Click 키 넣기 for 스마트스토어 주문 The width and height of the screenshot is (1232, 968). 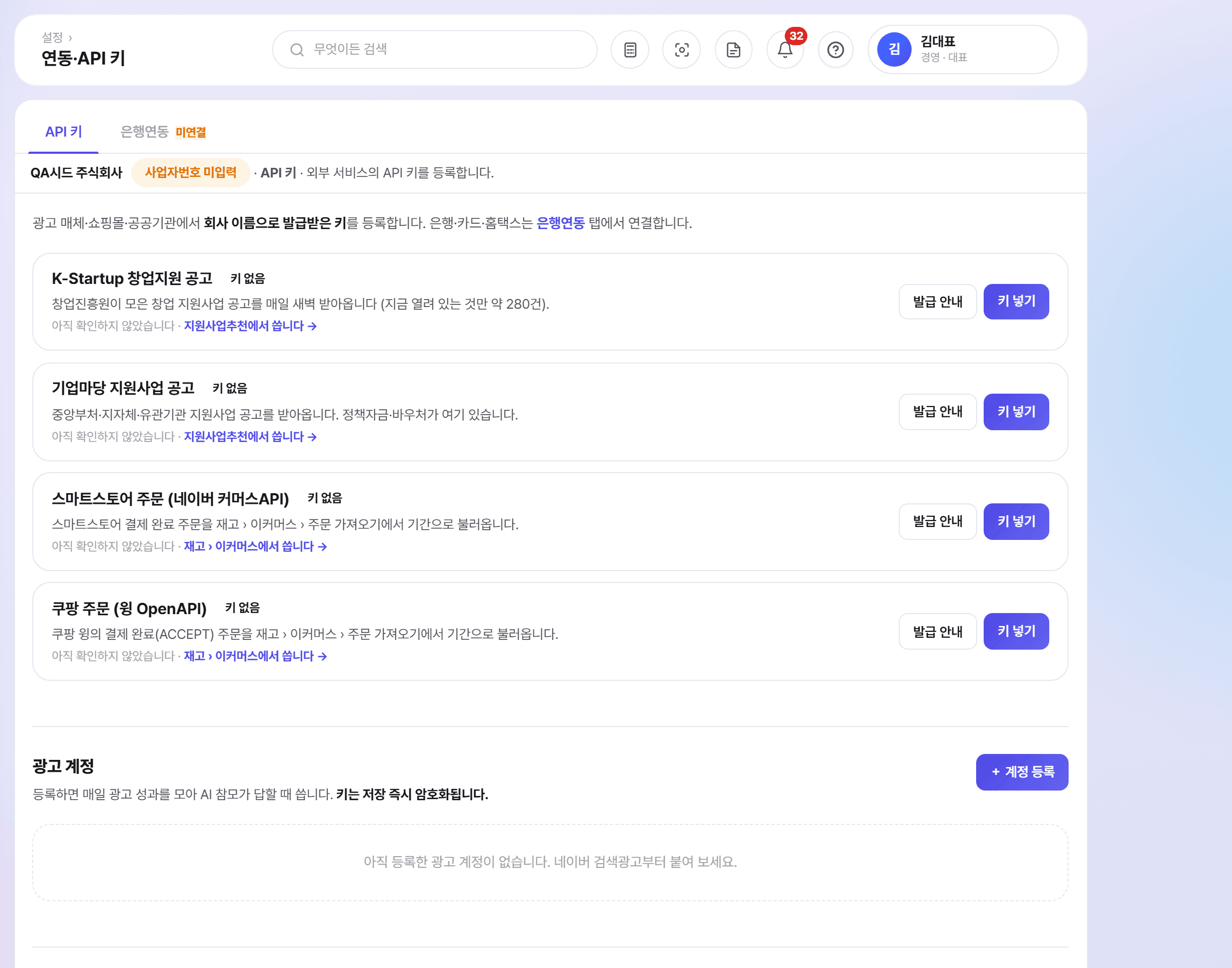click(x=1016, y=522)
